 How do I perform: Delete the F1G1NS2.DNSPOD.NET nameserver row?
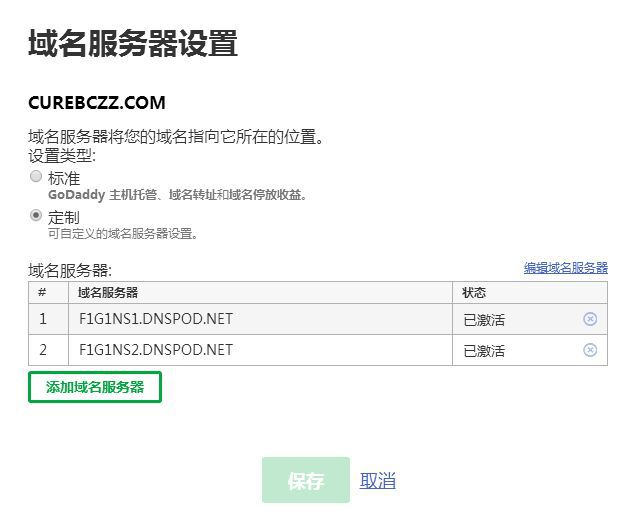click(590, 350)
